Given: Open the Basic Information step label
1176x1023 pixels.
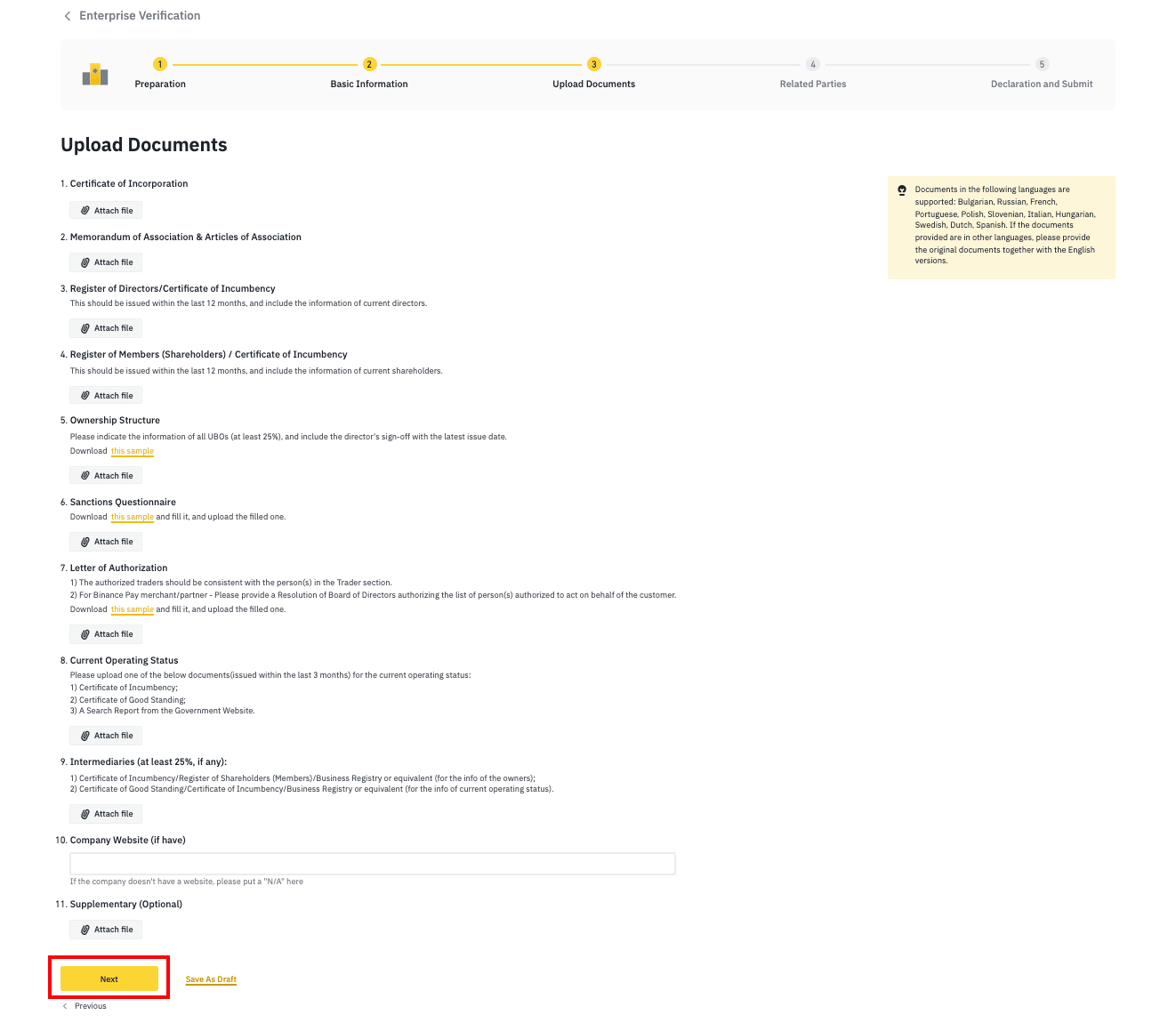Looking at the screenshot, I should coord(369,84).
